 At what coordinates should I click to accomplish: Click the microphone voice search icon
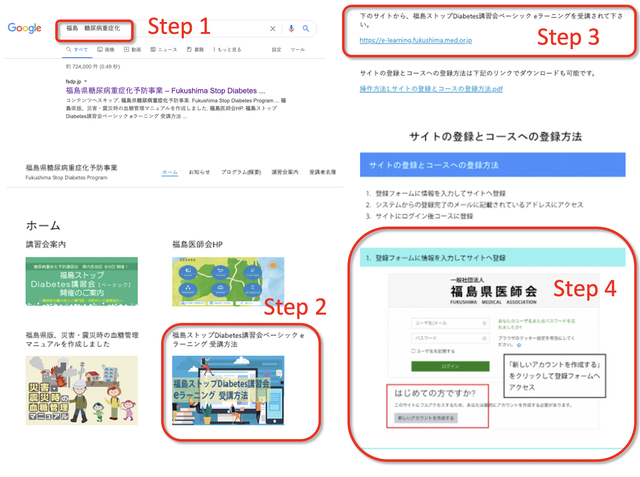point(290,29)
